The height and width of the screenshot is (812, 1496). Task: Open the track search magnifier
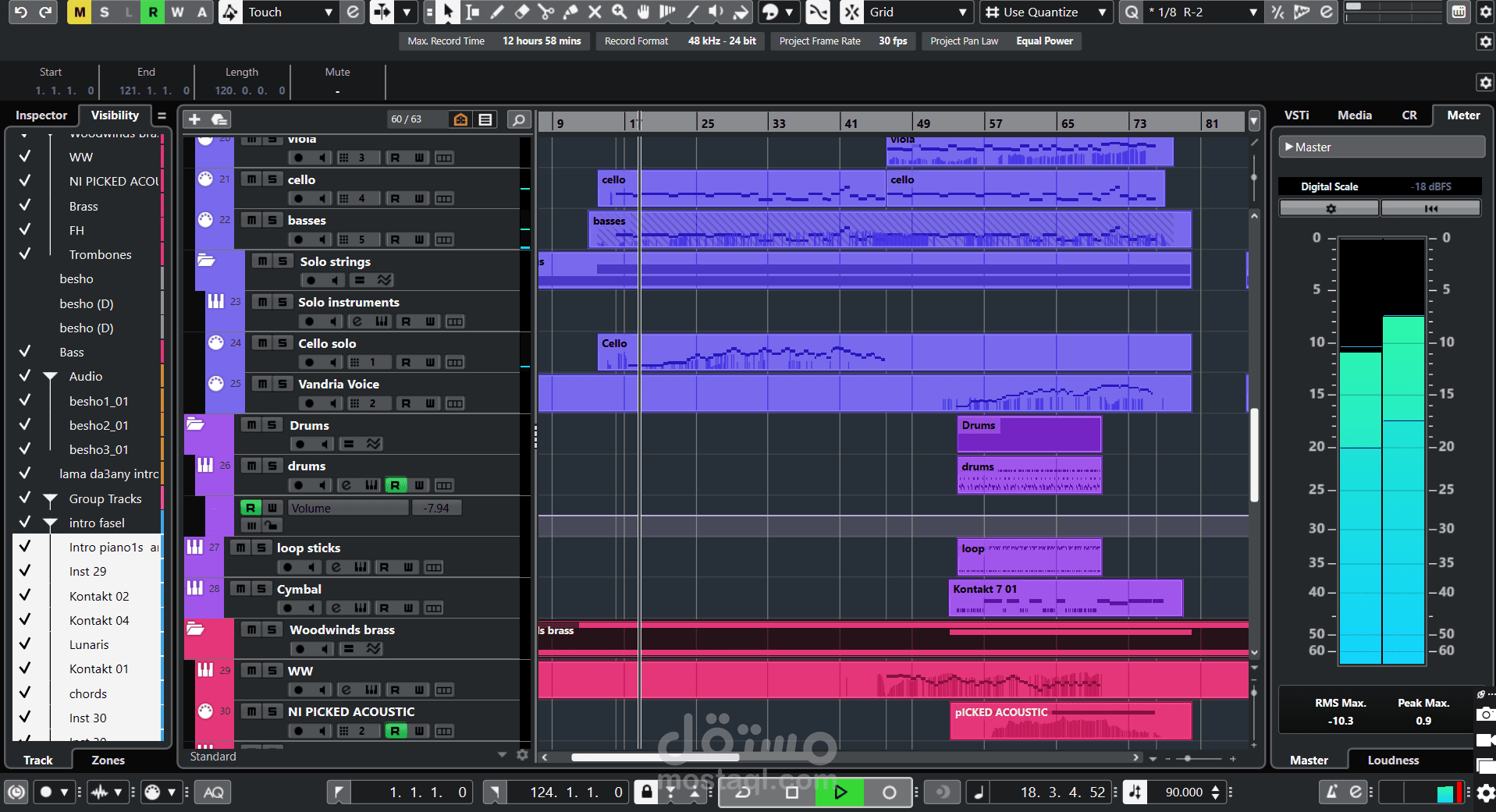coord(518,119)
